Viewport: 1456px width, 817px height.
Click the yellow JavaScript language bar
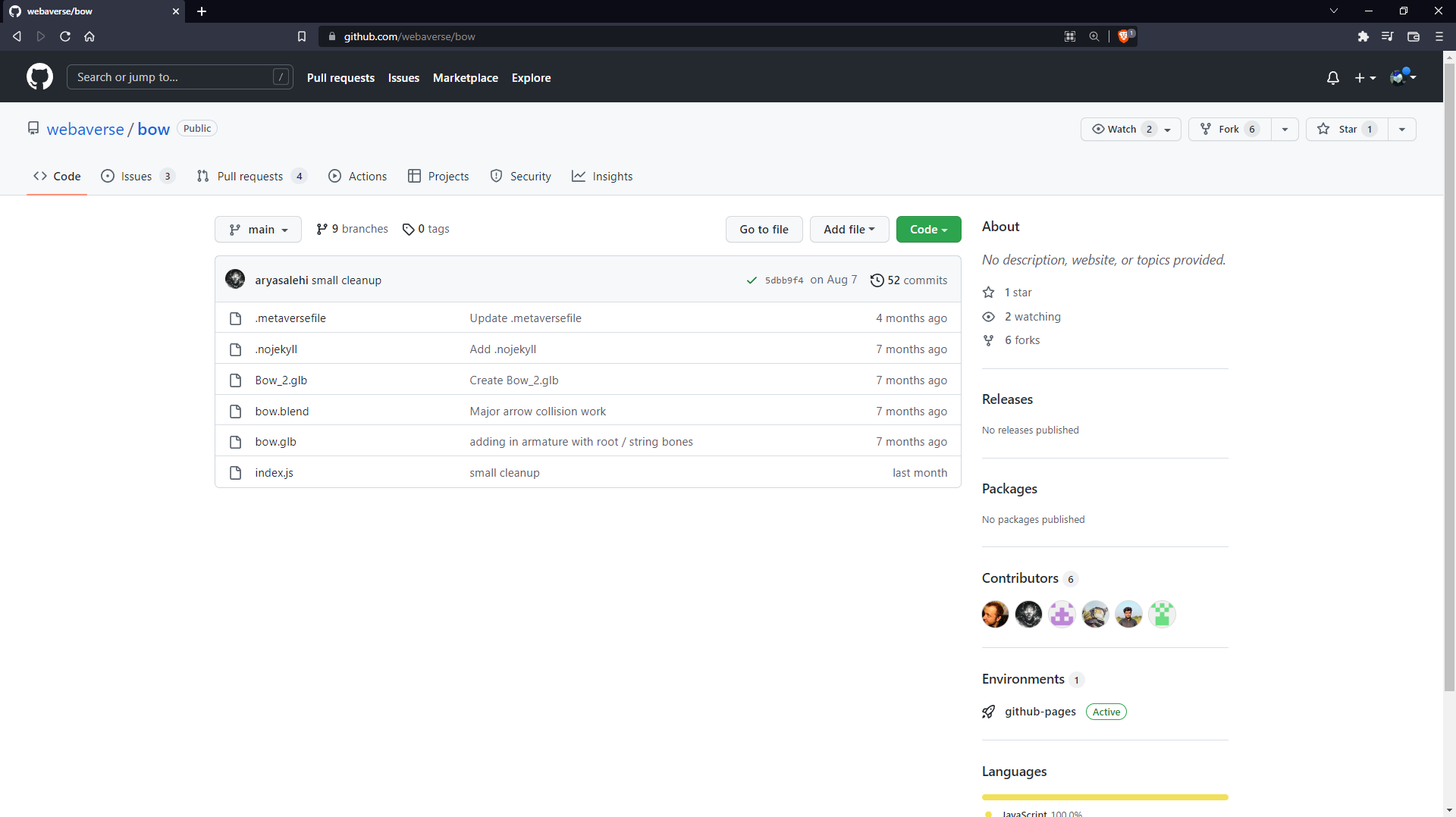(x=1105, y=797)
